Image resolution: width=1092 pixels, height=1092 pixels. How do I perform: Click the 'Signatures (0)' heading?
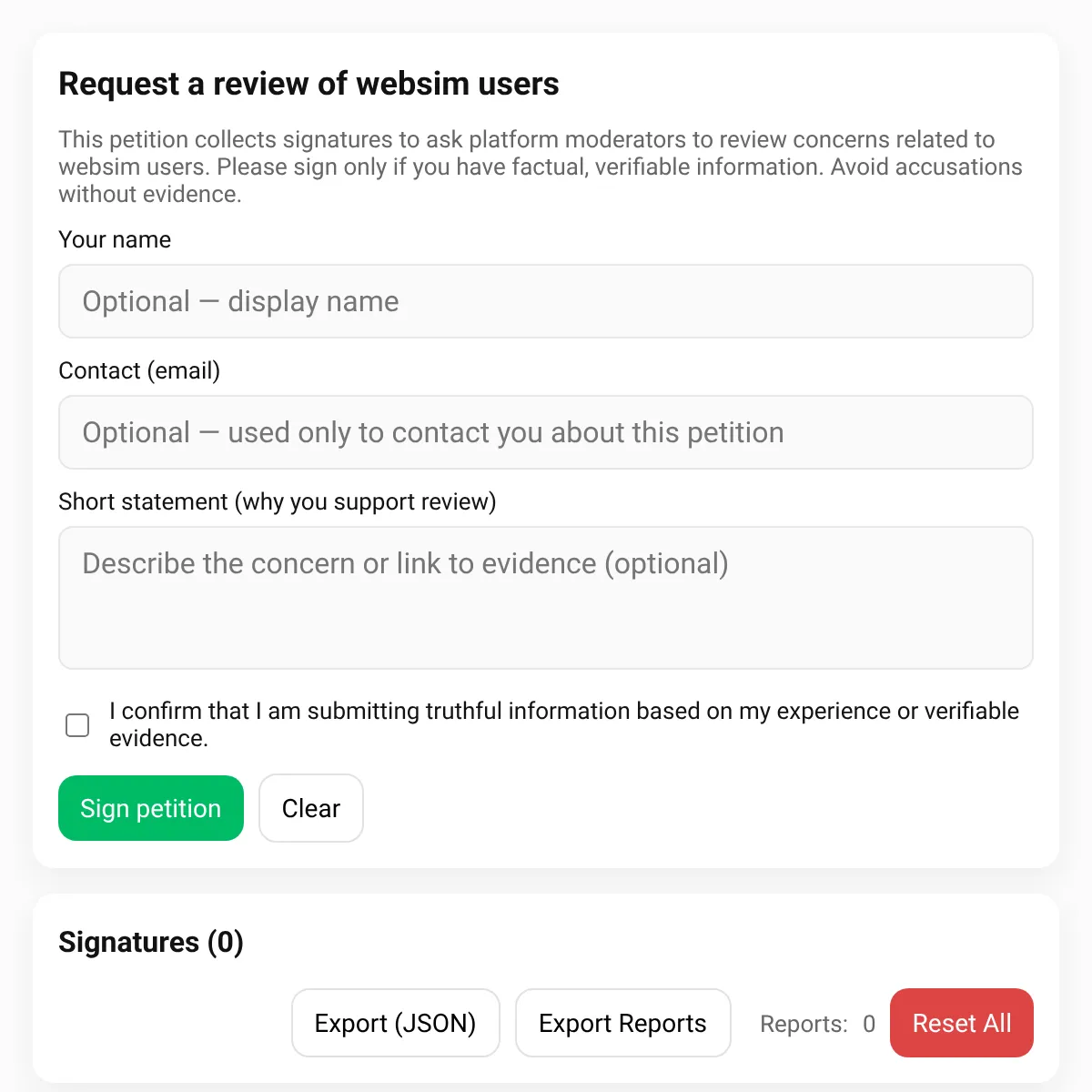[151, 942]
